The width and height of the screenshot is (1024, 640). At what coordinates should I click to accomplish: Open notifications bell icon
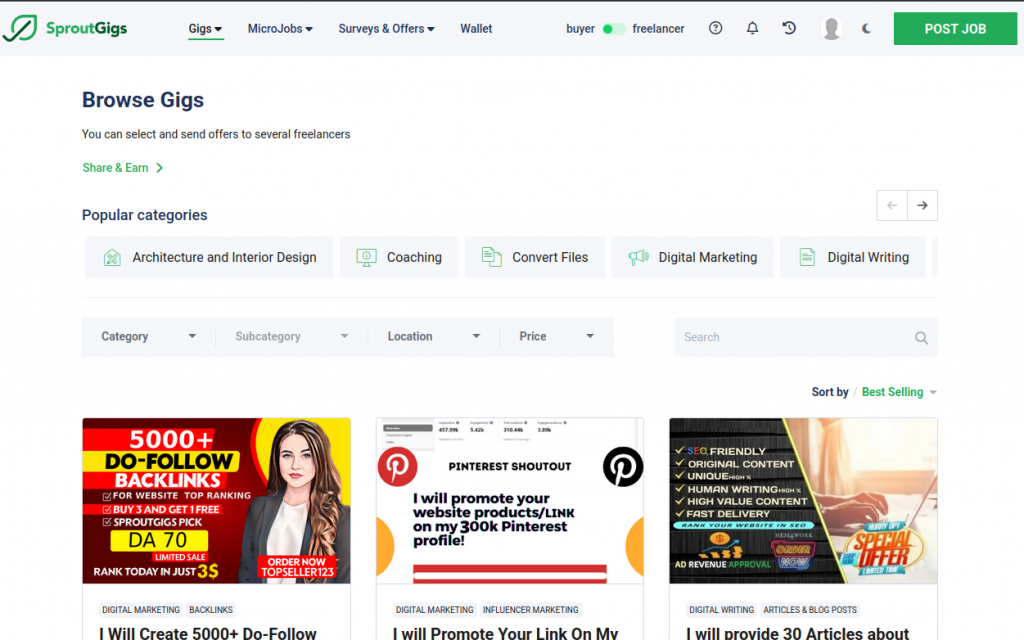tap(752, 28)
